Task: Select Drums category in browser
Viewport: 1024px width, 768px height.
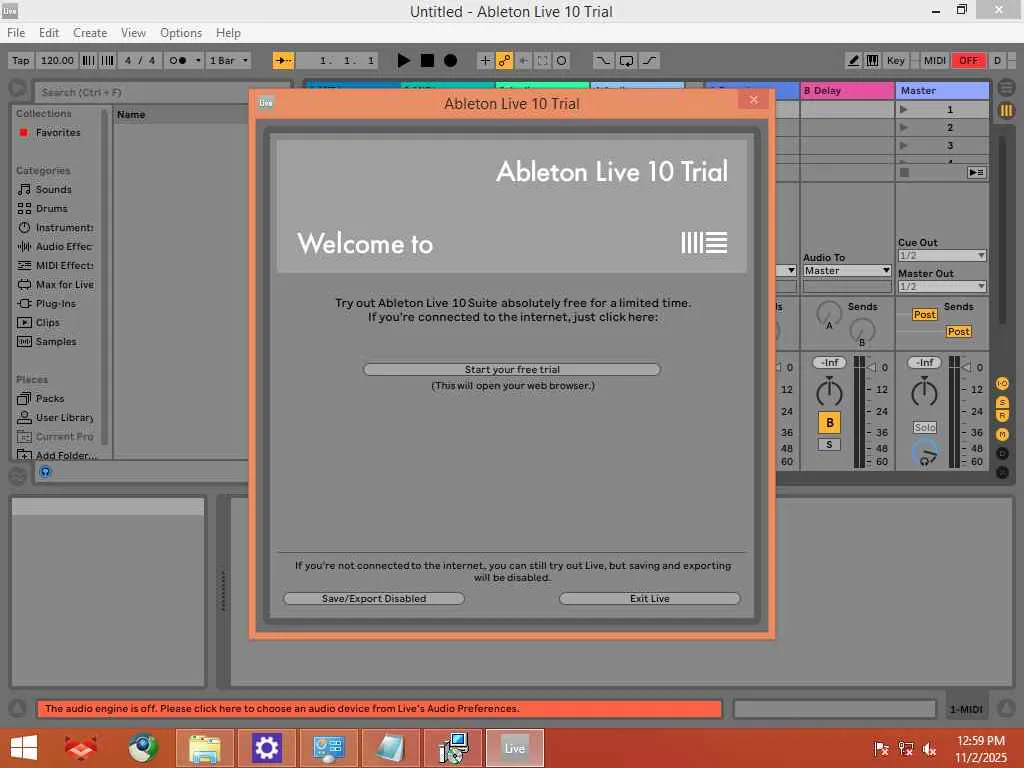Action: point(51,208)
